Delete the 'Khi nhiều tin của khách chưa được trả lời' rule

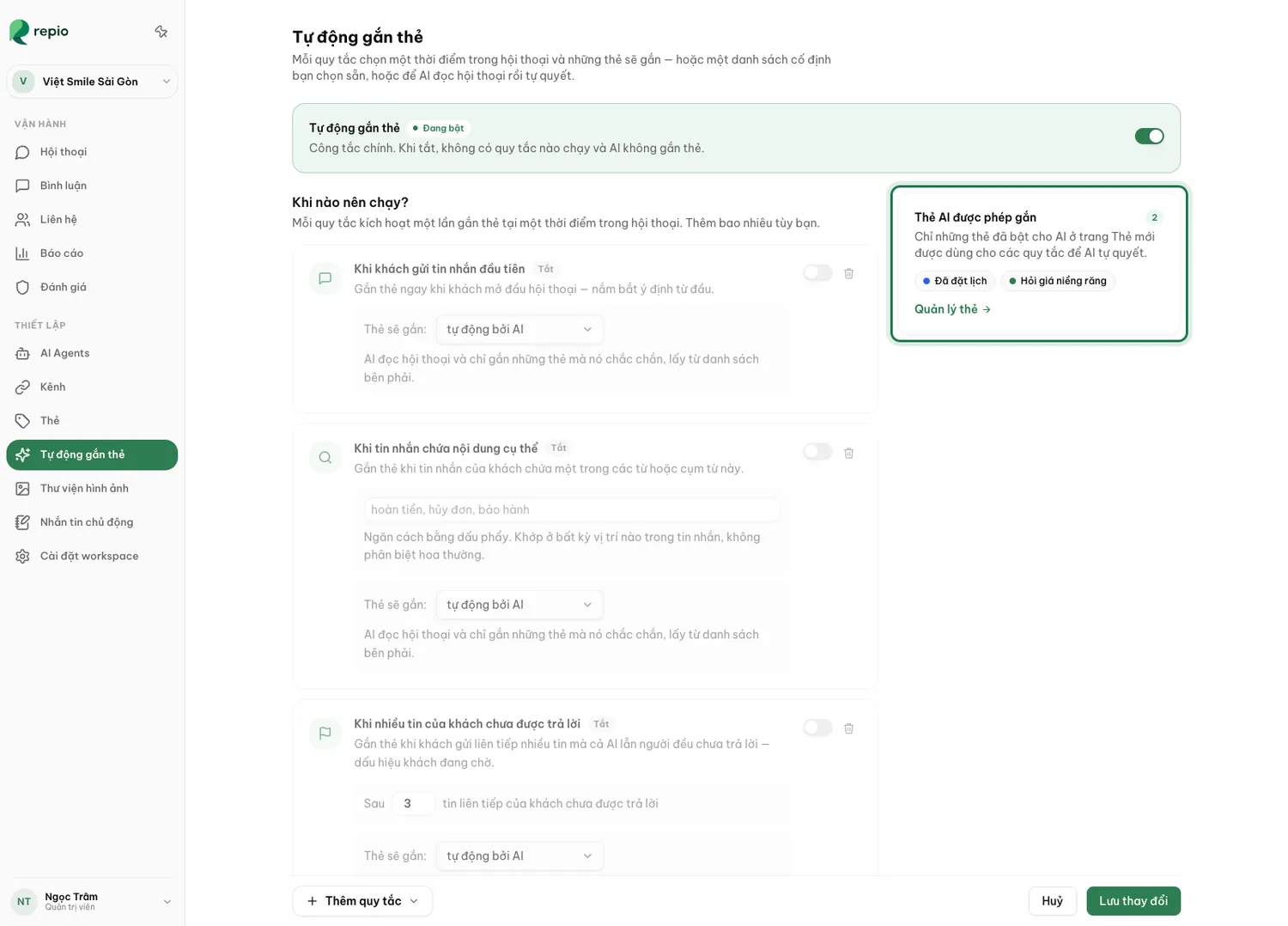(x=848, y=728)
